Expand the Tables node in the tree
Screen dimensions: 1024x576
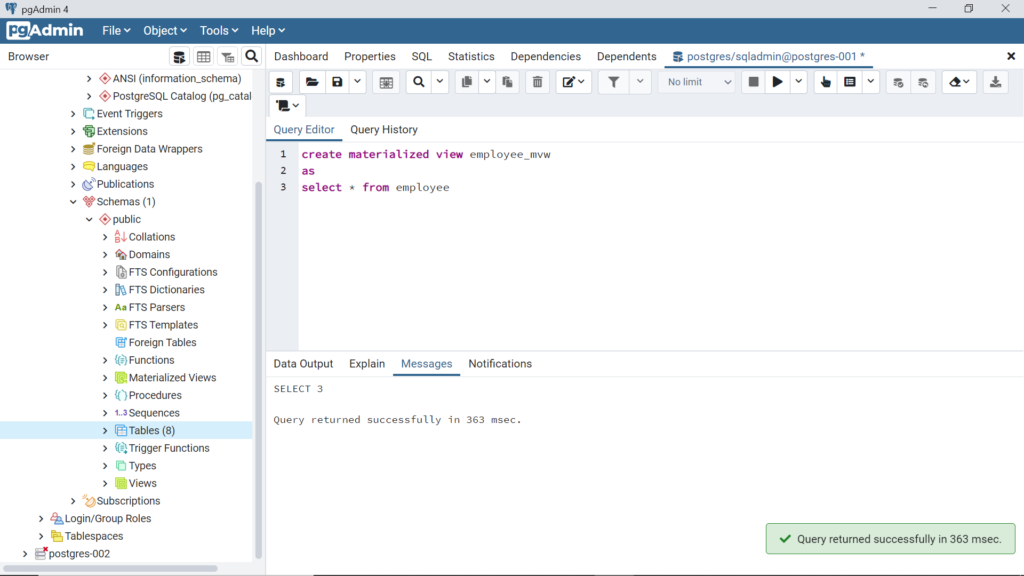tap(107, 430)
